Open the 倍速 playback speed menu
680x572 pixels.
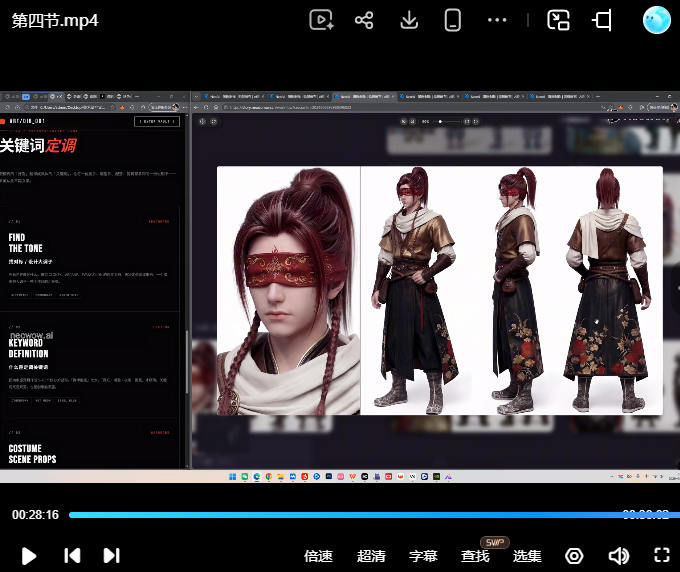(x=318, y=556)
